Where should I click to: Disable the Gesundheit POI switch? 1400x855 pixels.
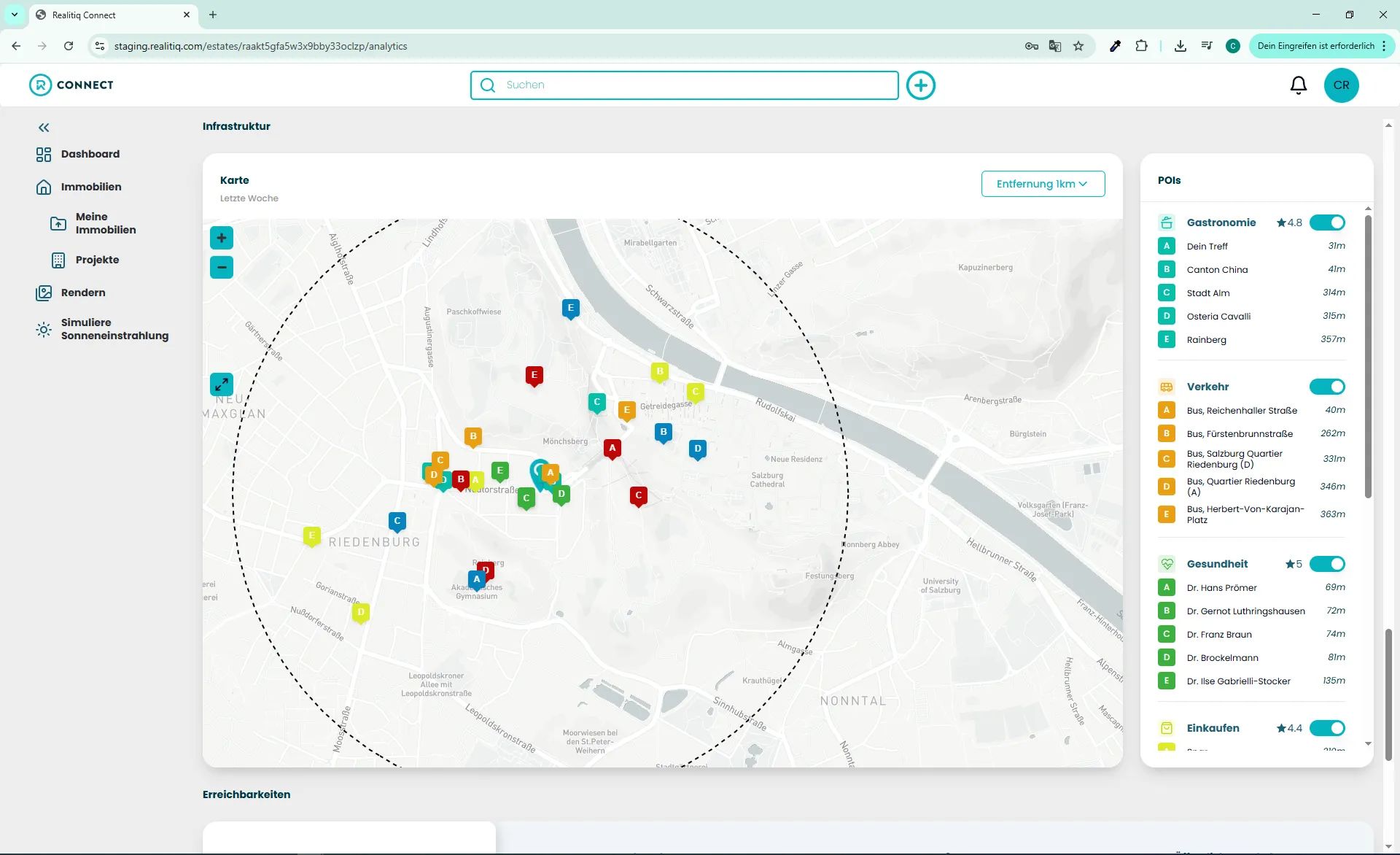tap(1327, 564)
